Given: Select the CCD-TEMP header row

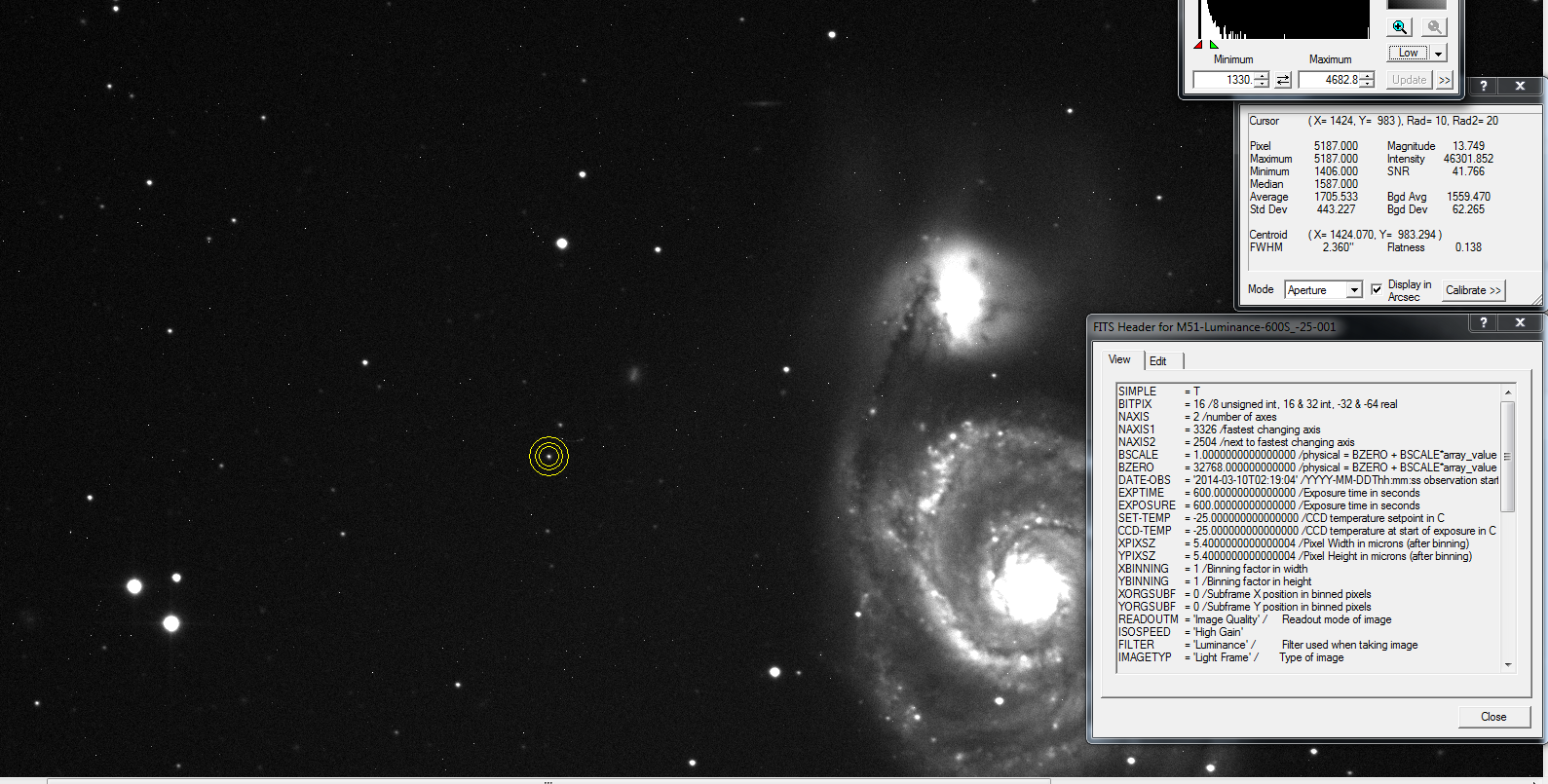Looking at the screenshot, I should 1307,531.
